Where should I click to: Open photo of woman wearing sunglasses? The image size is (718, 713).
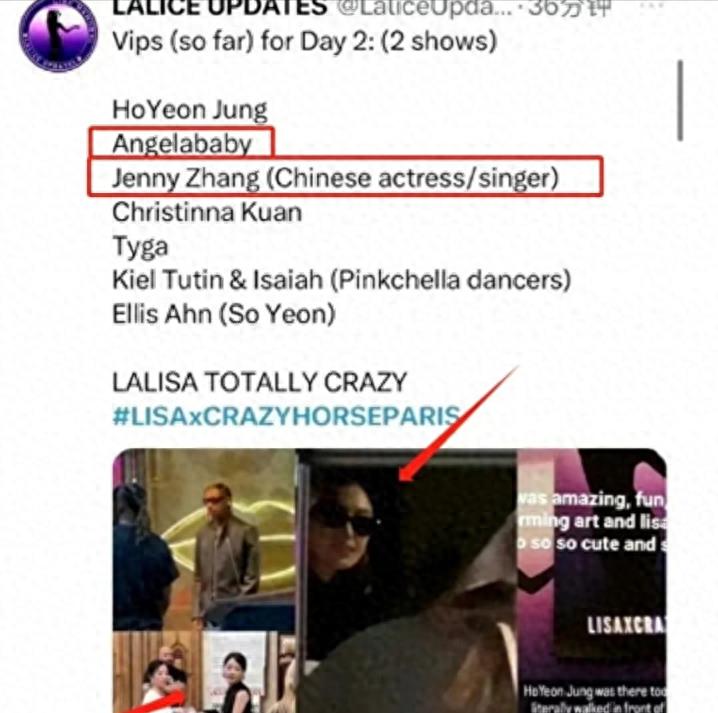[407, 581]
